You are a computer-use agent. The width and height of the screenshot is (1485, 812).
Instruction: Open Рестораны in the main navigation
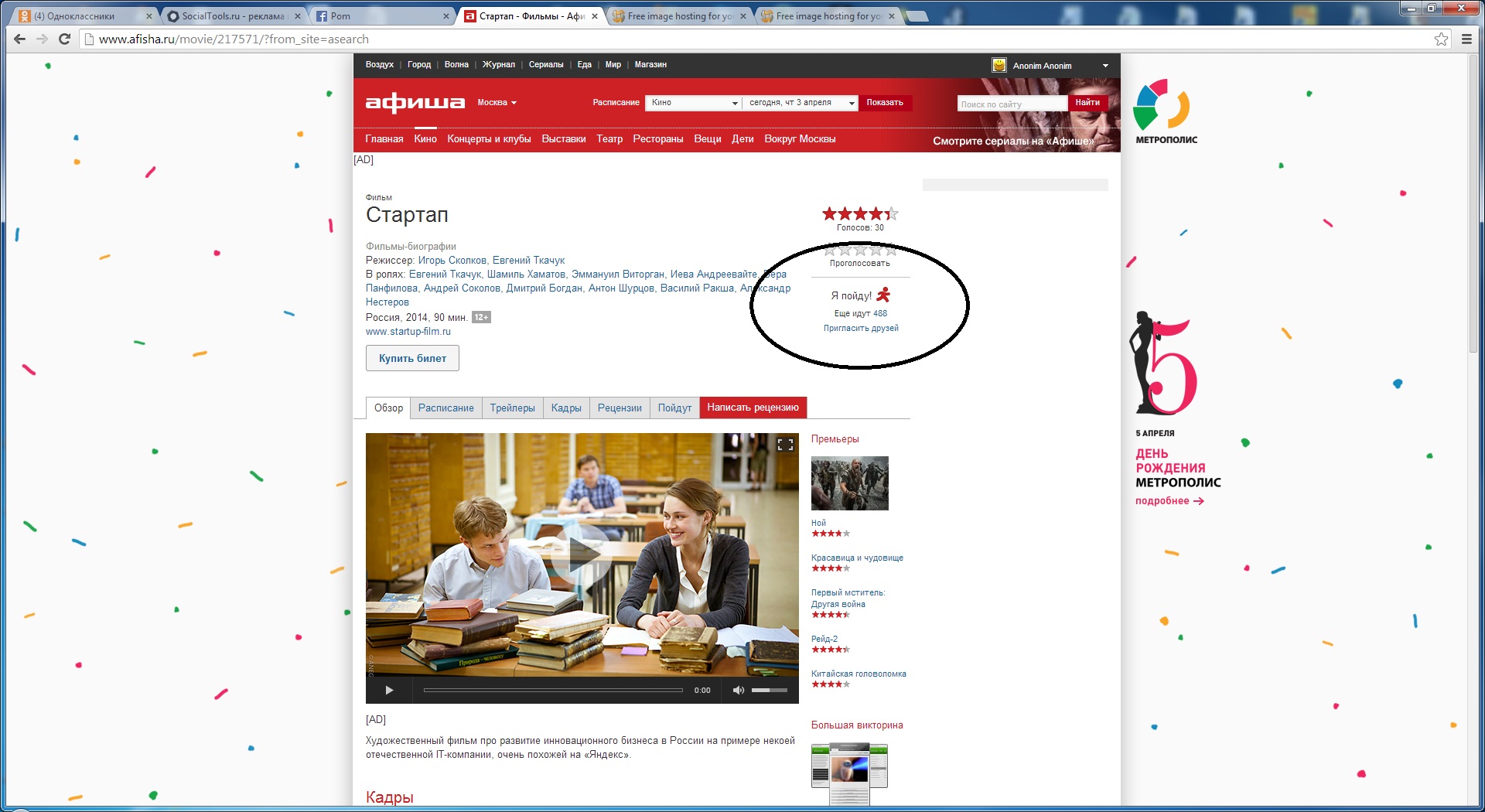658,139
